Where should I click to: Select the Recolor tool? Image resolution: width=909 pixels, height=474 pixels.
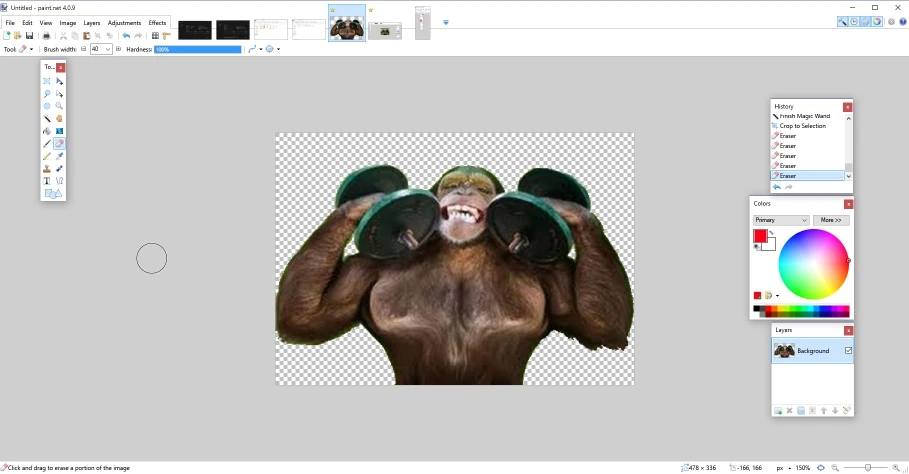[59, 169]
